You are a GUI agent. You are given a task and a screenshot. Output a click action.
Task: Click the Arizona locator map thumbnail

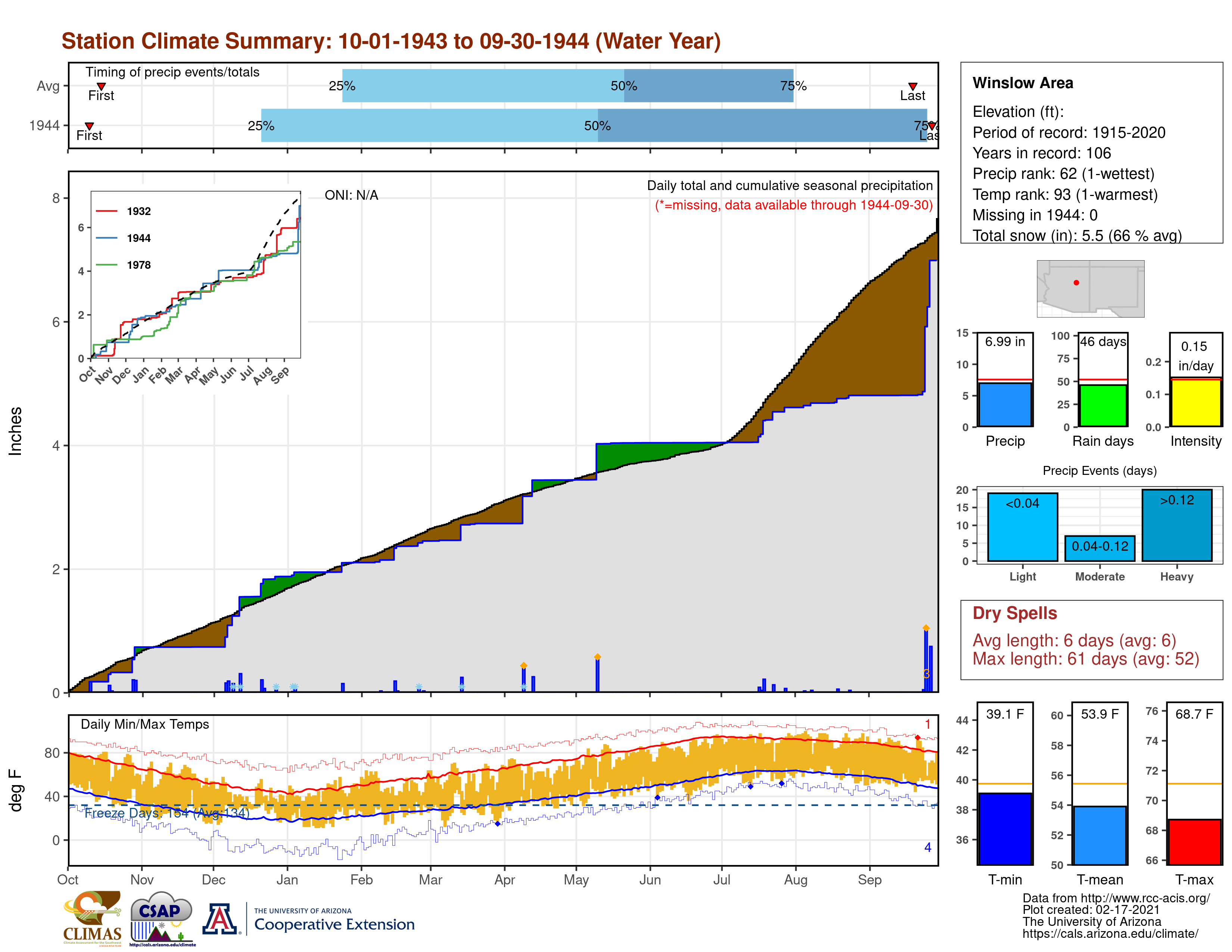point(1091,288)
